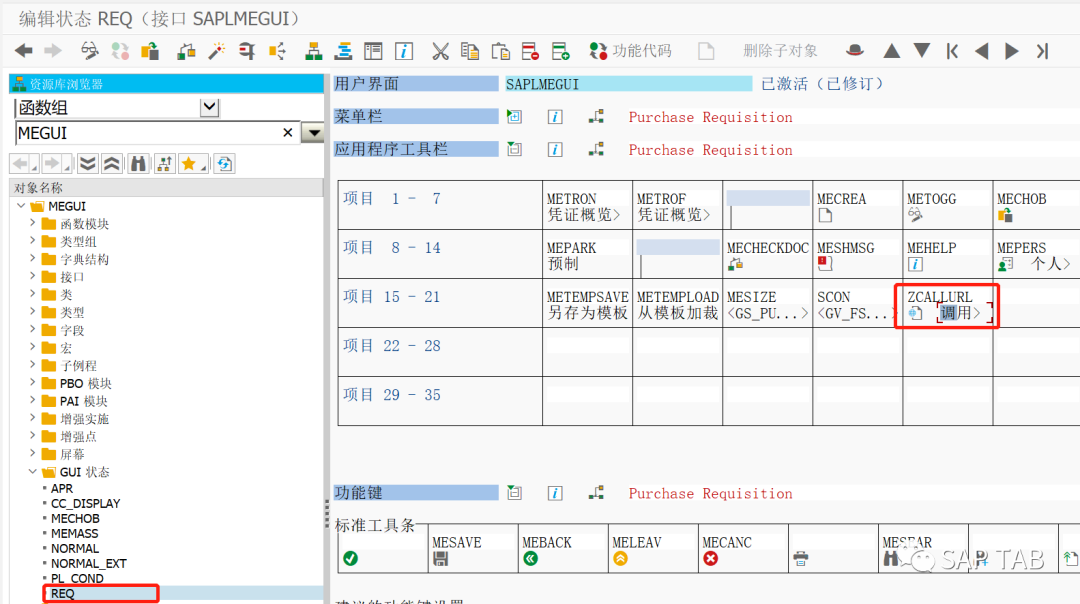The width and height of the screenshot is (1080, 604).
Task: Select the CC_DISPLAY GUI status
Action: tap(85, 503)
